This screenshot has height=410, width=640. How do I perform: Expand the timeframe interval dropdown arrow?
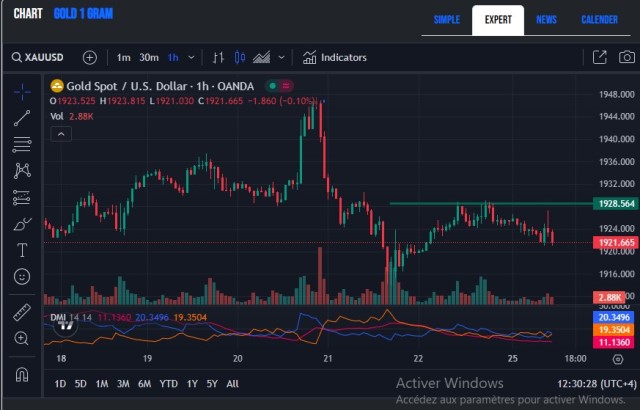pos(192,58)
